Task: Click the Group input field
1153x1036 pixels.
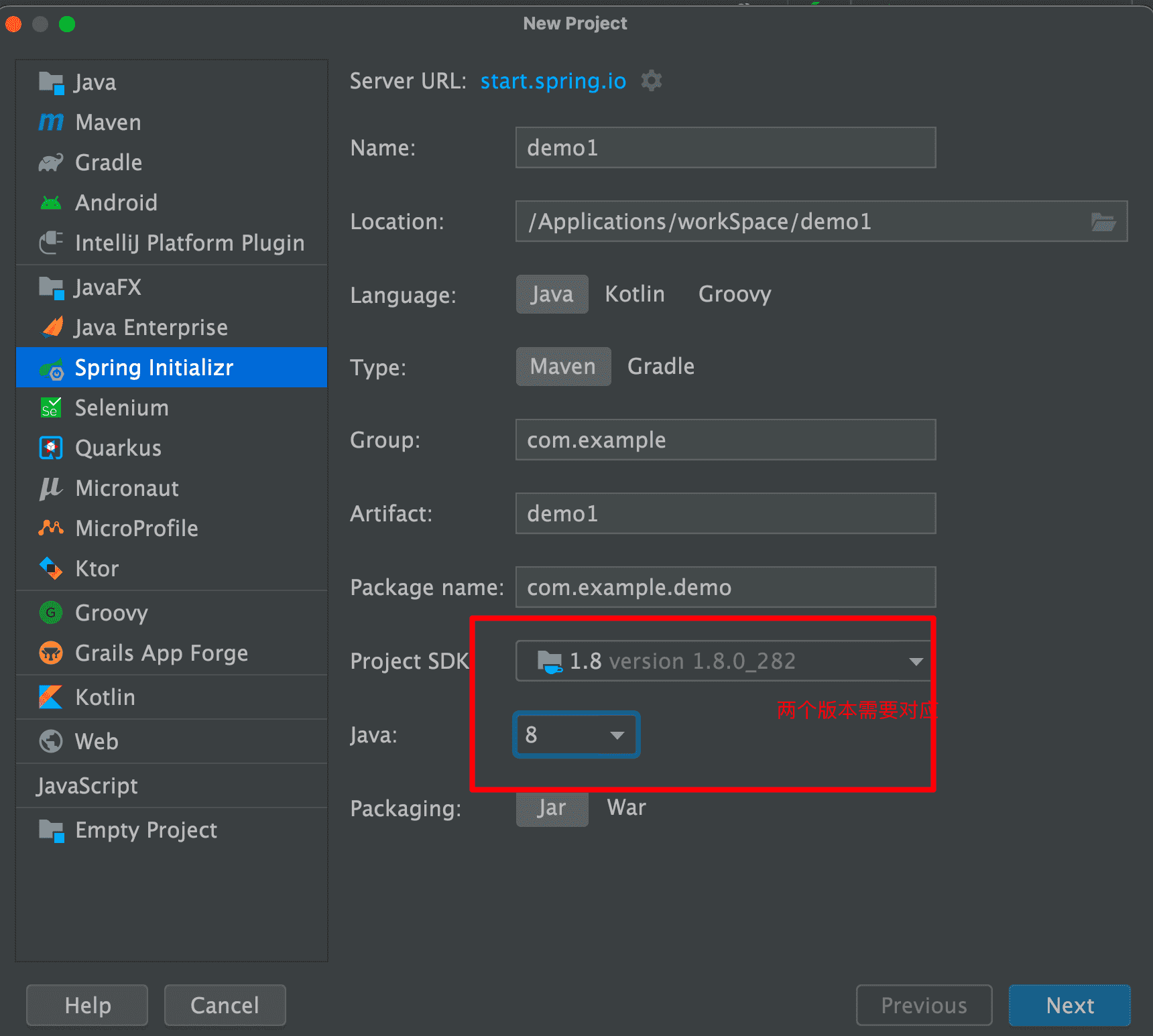Action: [x=725, y=440]
